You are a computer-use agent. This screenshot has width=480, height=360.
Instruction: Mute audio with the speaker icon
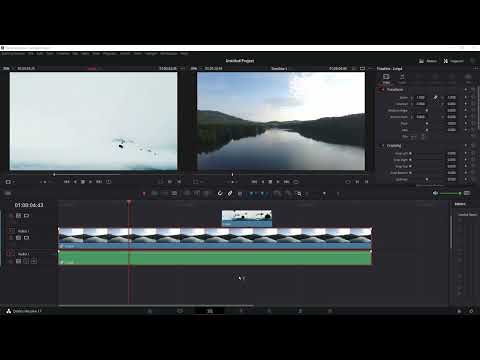[435, 193]
